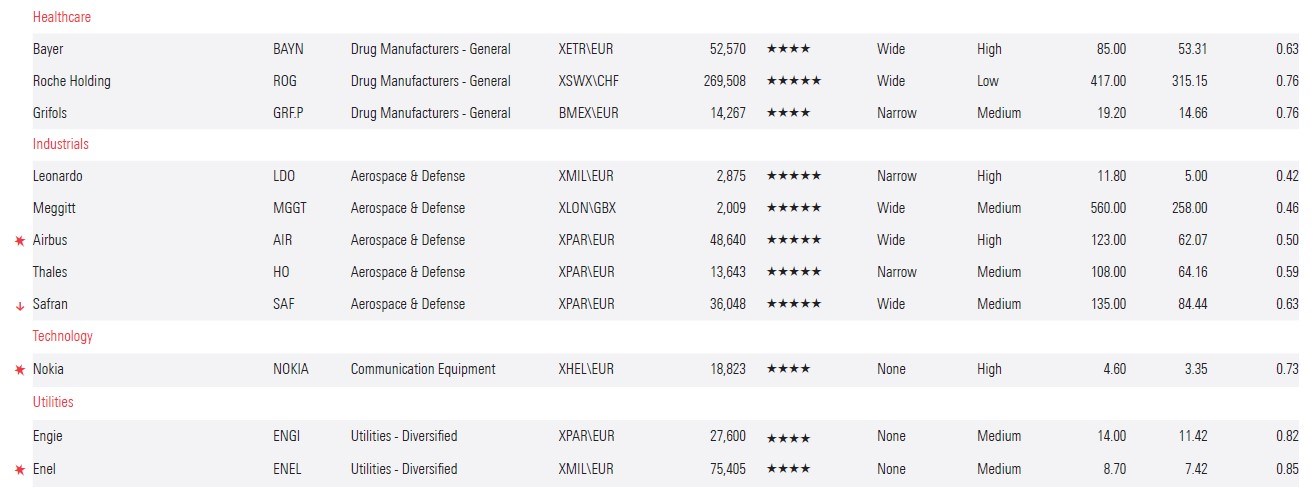The image size is (1314, 490).
Task: Select the Technology sector heading
Action: (x=62, y=336)
